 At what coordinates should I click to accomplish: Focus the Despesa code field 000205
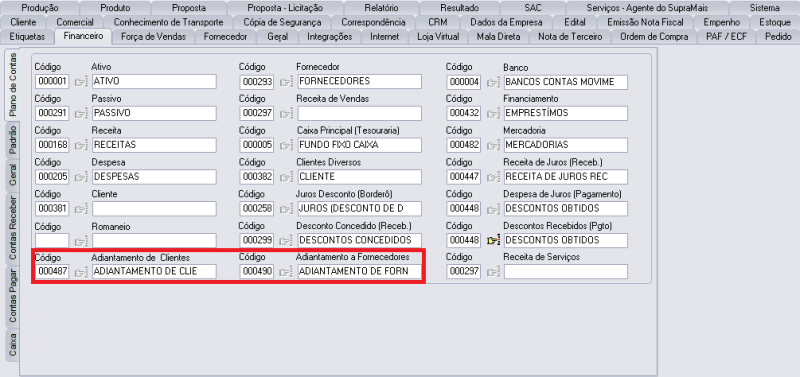click(52, 177)
